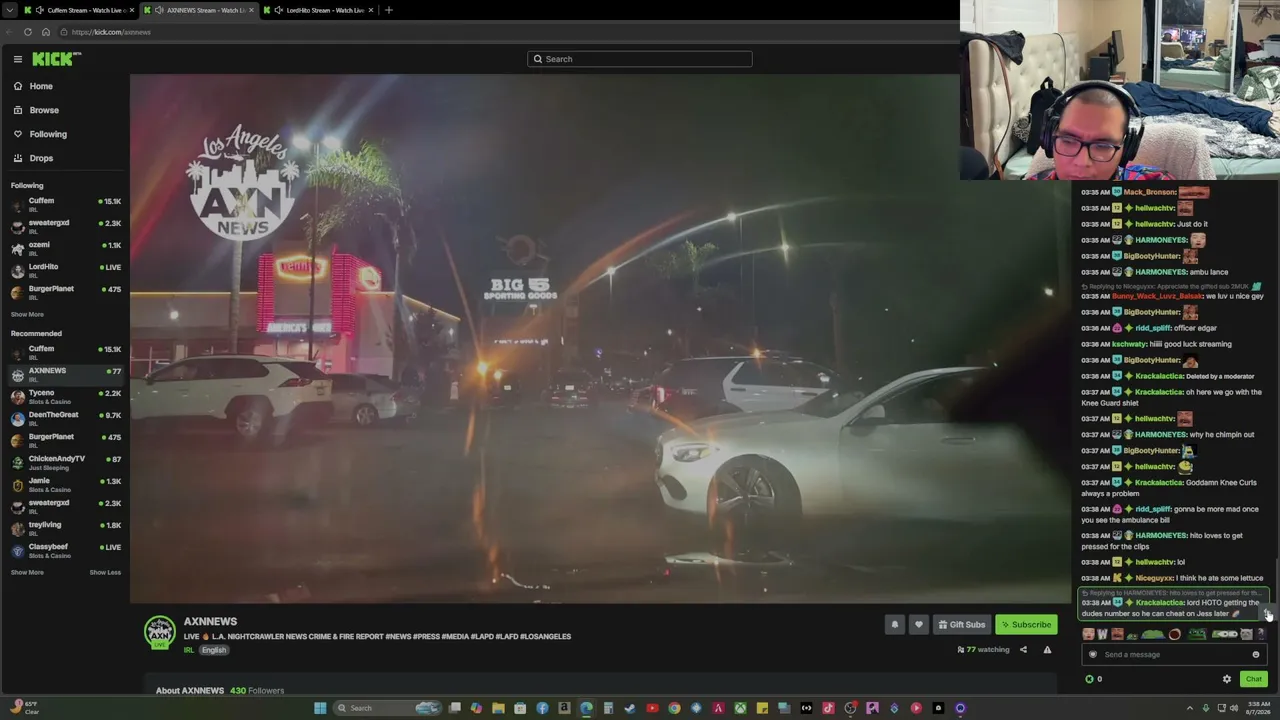Image resolution: width=1280 pixels, height=720 pixels.
Task: Launch YouTube from the taskbar
Action: (x=652, y=708)
